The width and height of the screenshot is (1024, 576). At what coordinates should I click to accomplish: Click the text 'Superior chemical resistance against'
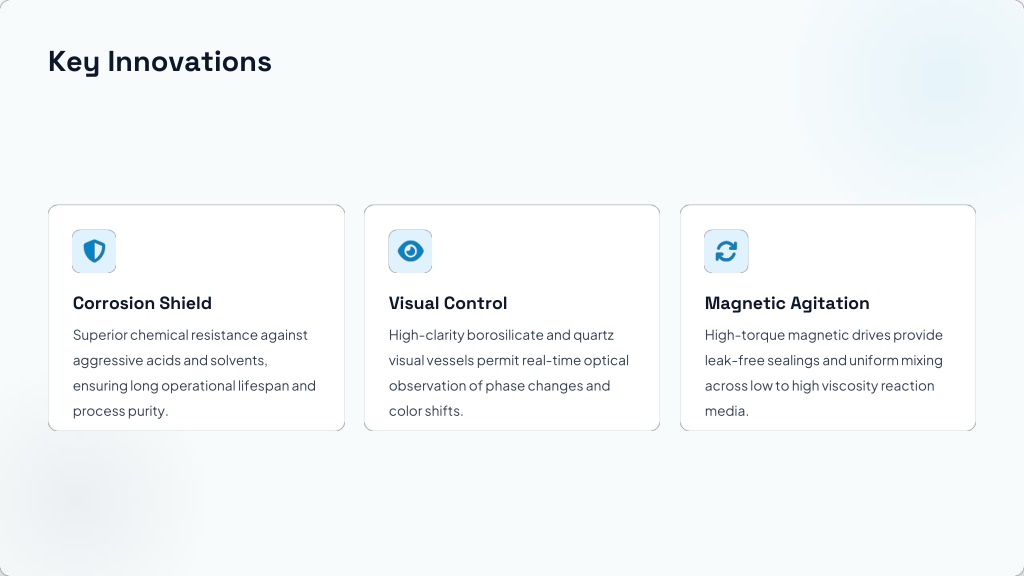pyautogui.click(x=190, y=335)
